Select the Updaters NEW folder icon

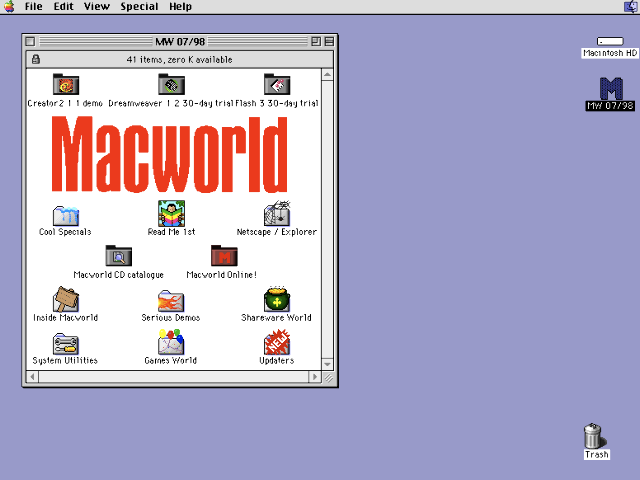tap(277, 342)
